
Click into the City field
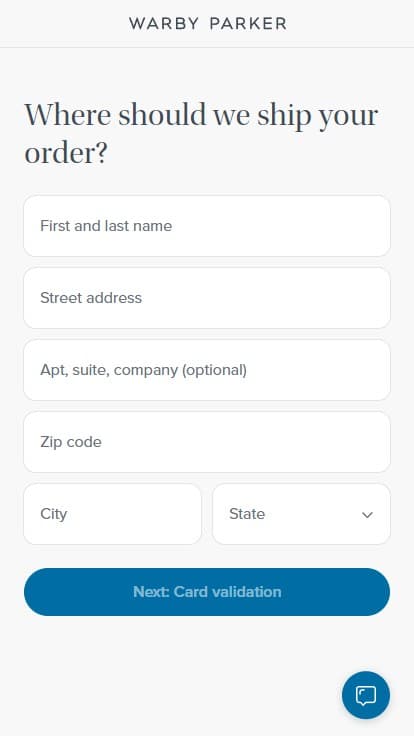coord(112,514)
